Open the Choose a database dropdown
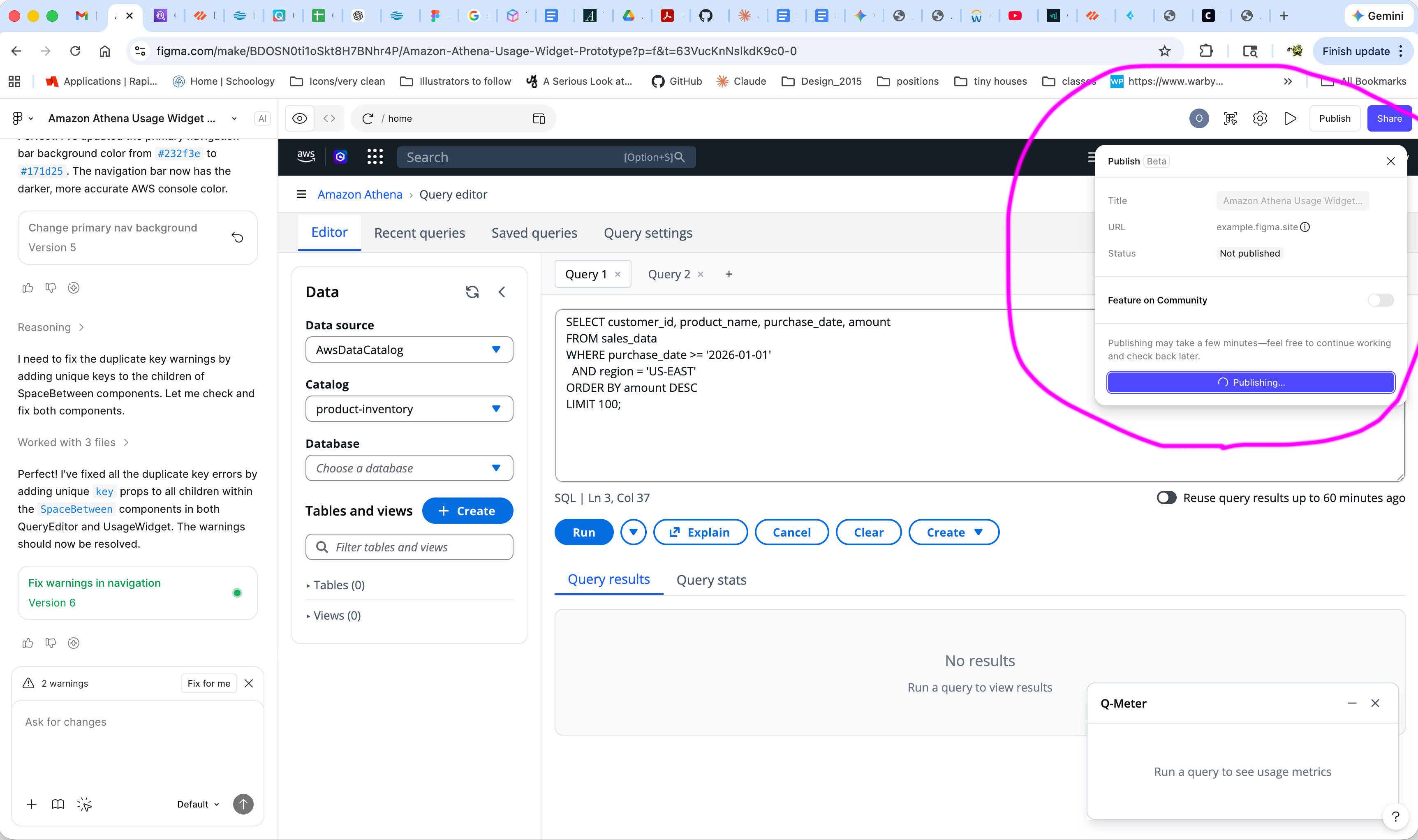 pyautogui.click(x=409, y=468)
